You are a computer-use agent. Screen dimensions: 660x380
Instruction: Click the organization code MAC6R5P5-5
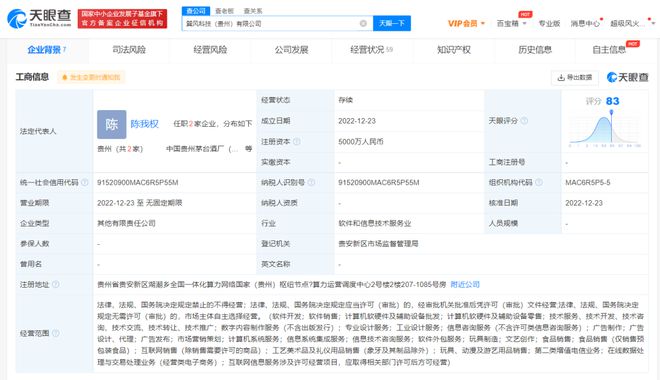tap(588, 182)
